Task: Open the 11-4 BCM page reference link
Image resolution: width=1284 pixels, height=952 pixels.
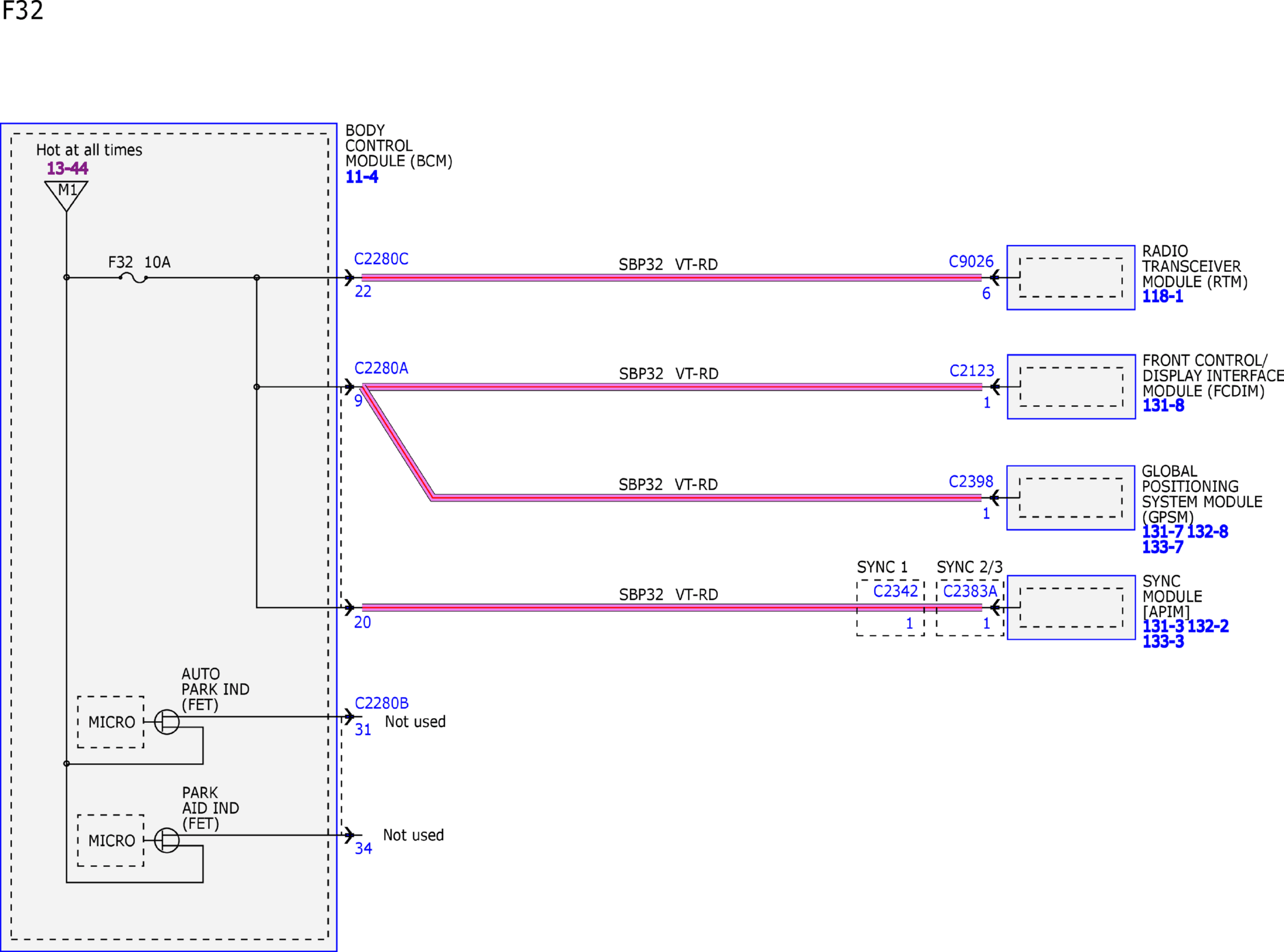Action: [x=362, y=177]
